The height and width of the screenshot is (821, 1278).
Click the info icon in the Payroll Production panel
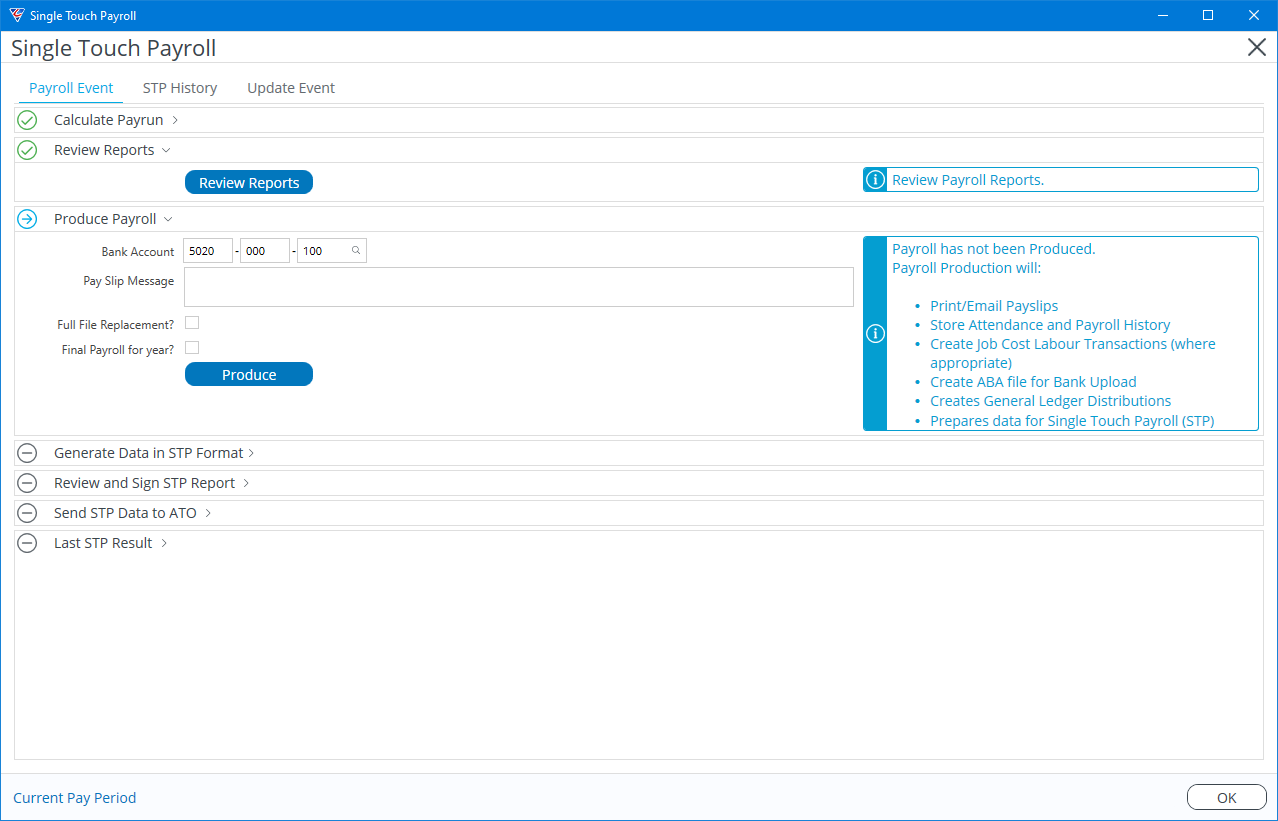tap(875, 334)
